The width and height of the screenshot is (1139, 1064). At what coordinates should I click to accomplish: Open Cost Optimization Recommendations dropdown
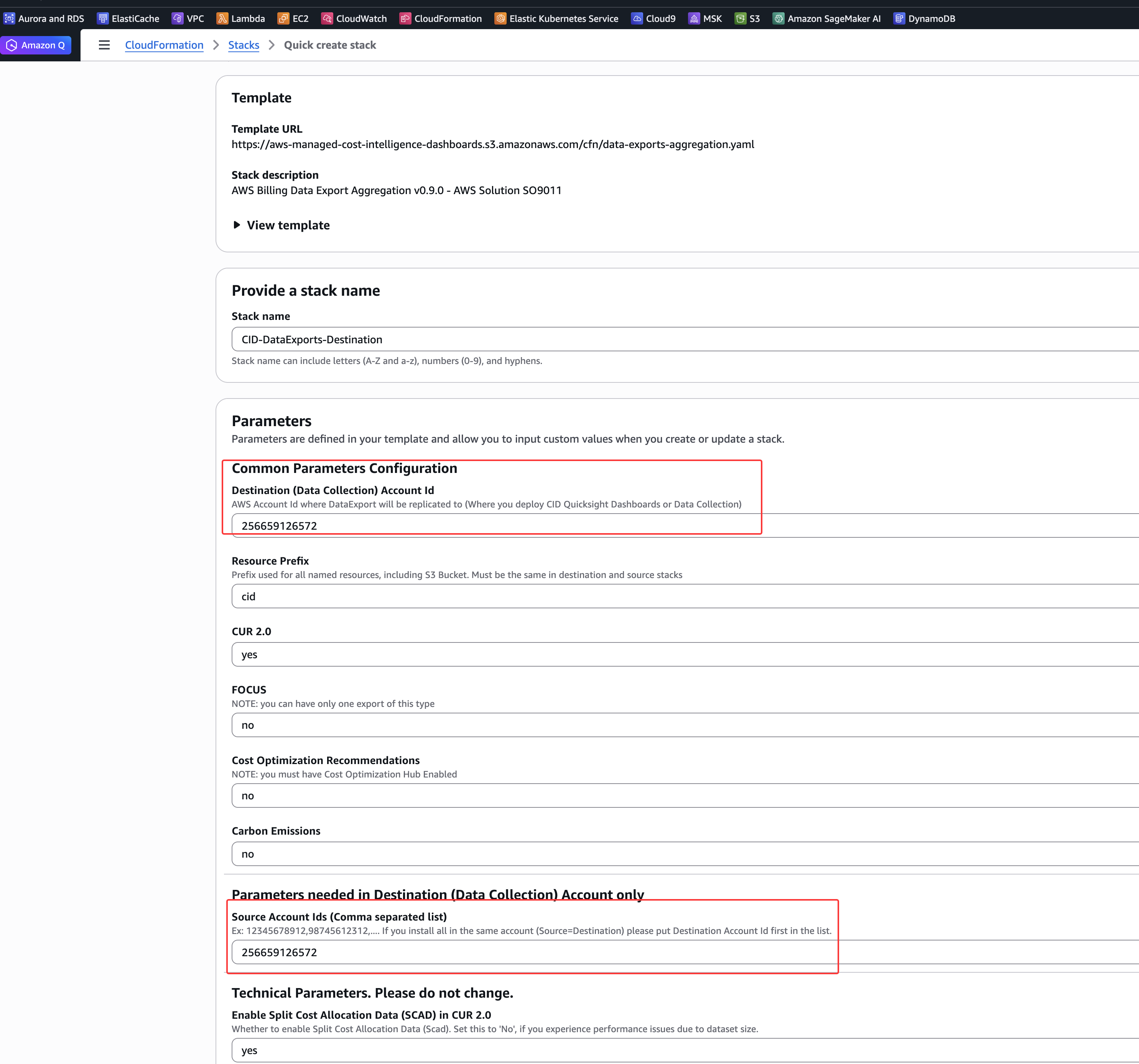pyautogui.click(x=682, y=795)
